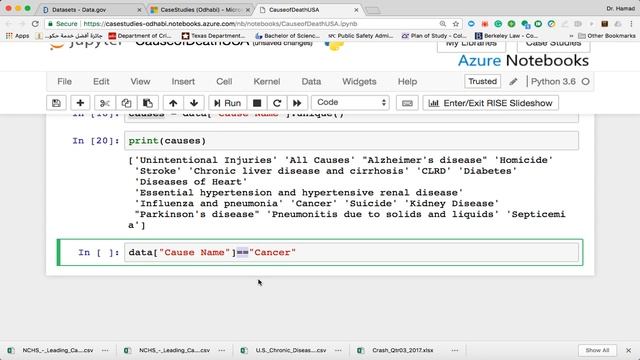Cut selected cells with the scissors icon
The width and height of the screenshot is (640, 360).
click(105, 103)
